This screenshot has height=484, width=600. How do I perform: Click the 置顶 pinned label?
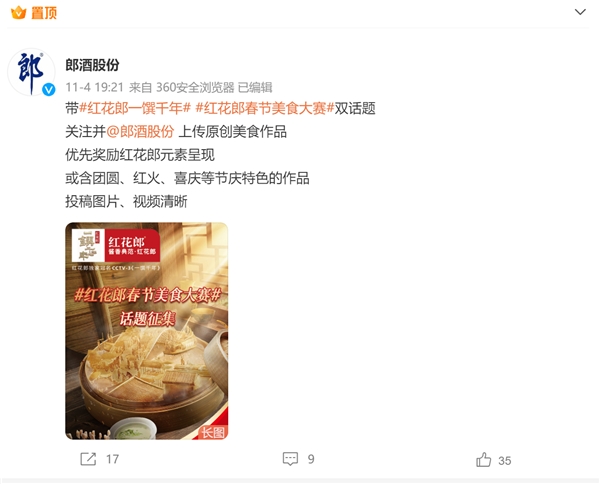coord(44,13)
